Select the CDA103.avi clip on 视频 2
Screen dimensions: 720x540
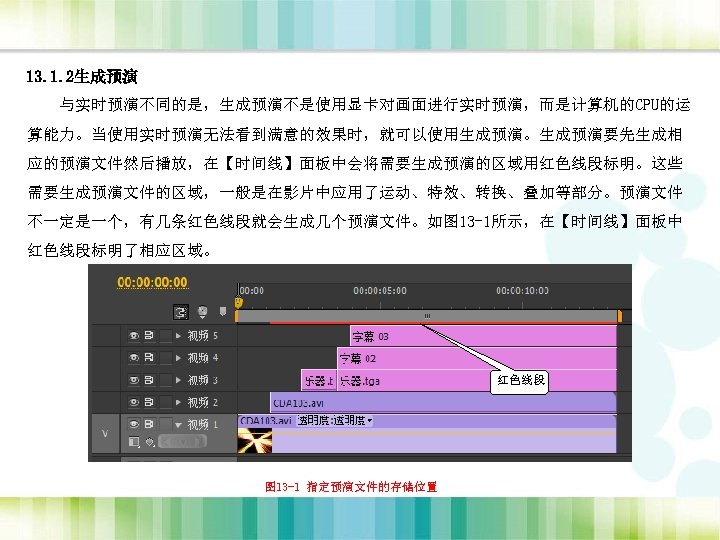tap(443, 403)
